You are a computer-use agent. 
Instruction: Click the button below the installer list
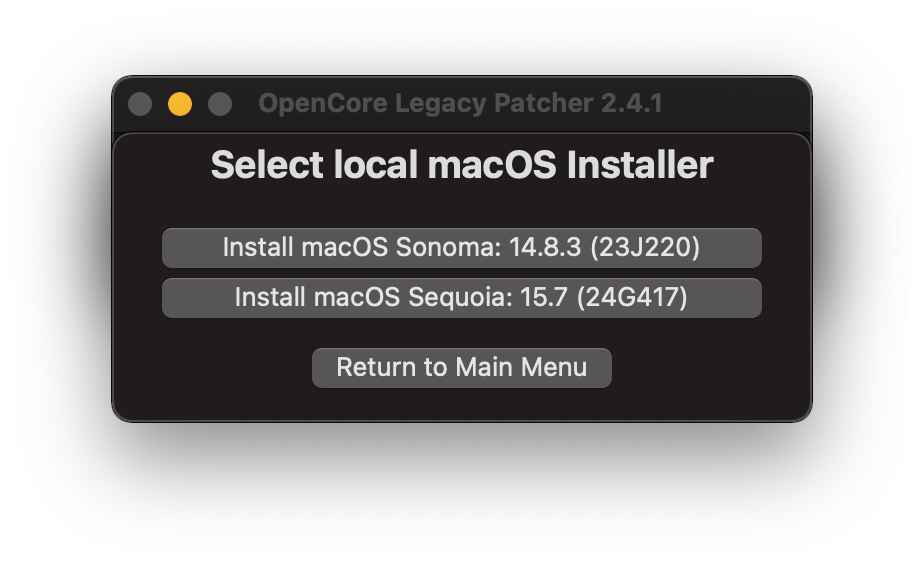tap(461, 367)
